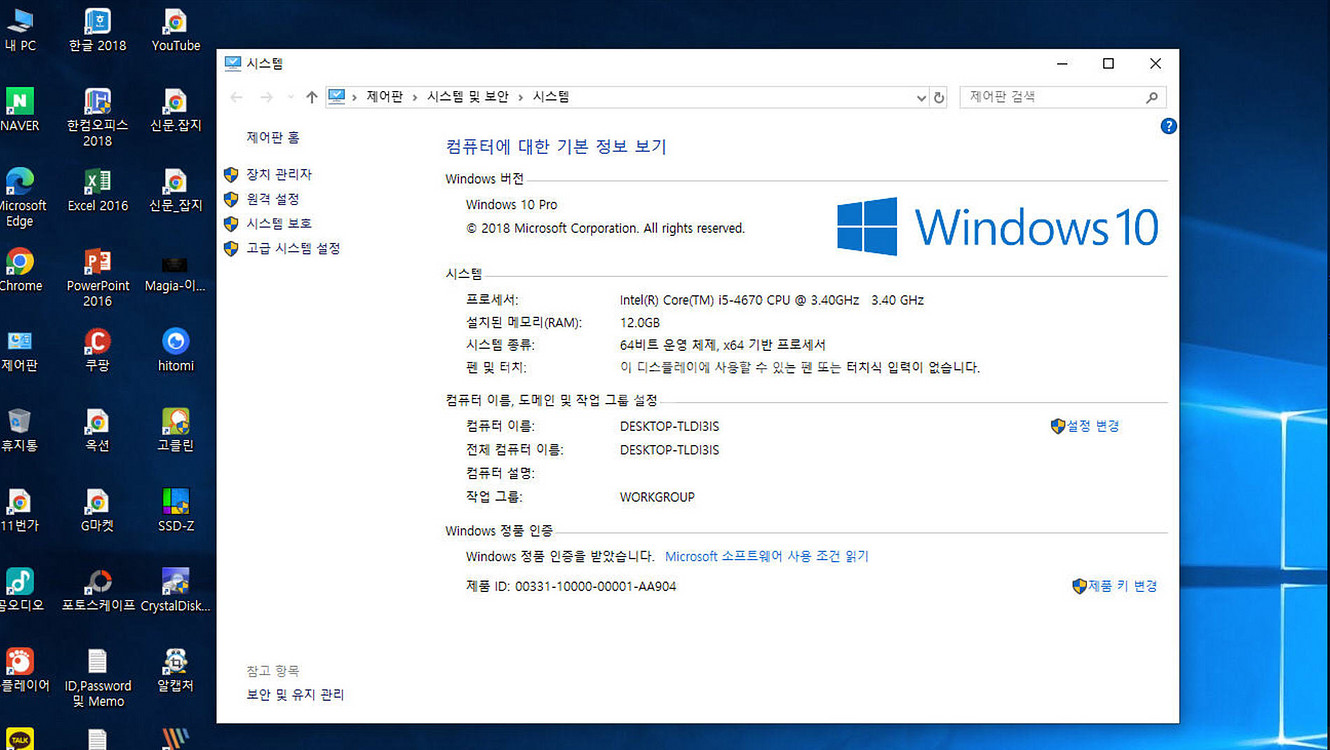Open the 신문.잡지 desktop shortcut
The width and height of the screenshot is (1330, 750).
pos(176,109)
